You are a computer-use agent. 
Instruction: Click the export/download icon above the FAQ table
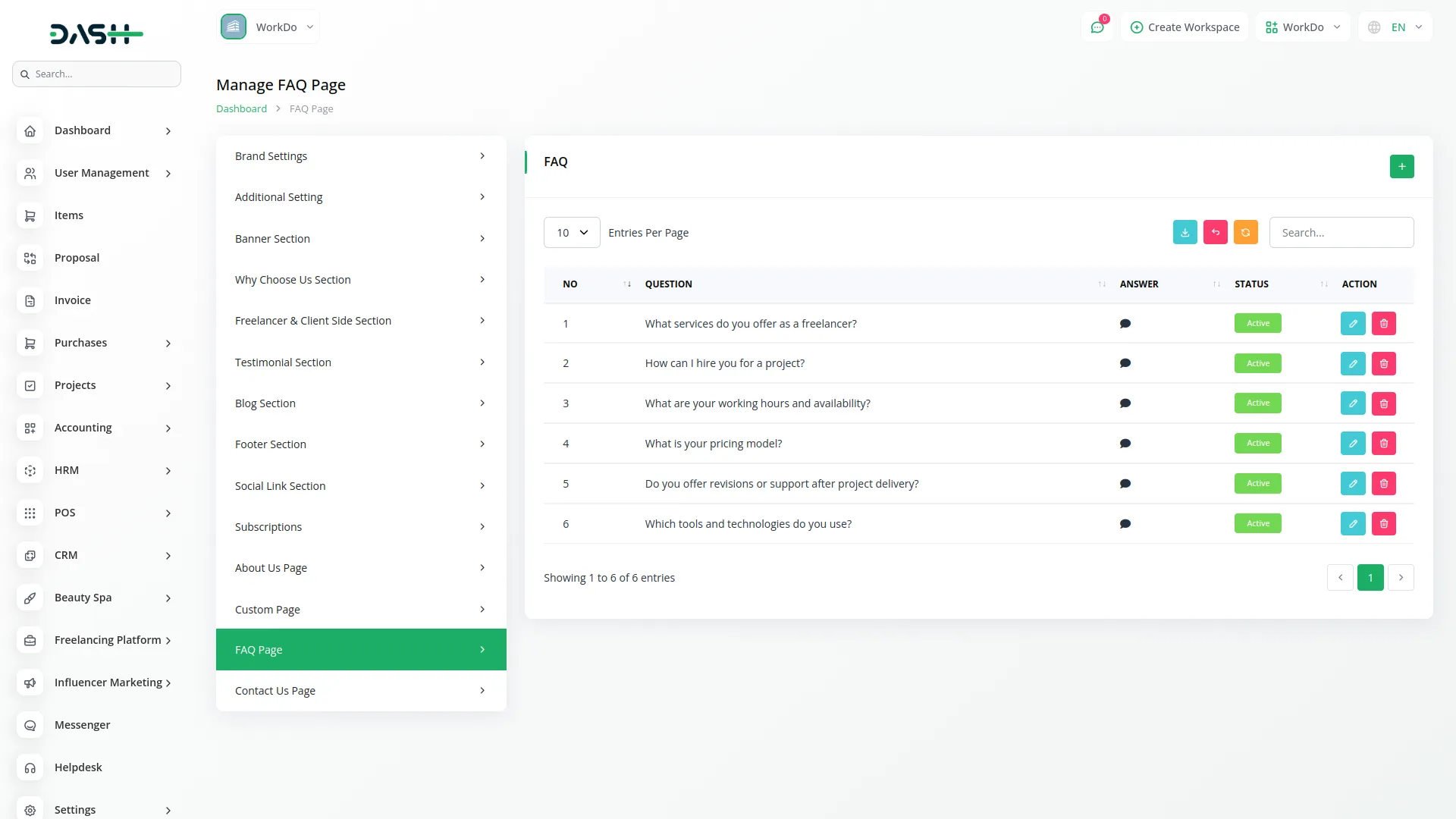coord(1185,232)
